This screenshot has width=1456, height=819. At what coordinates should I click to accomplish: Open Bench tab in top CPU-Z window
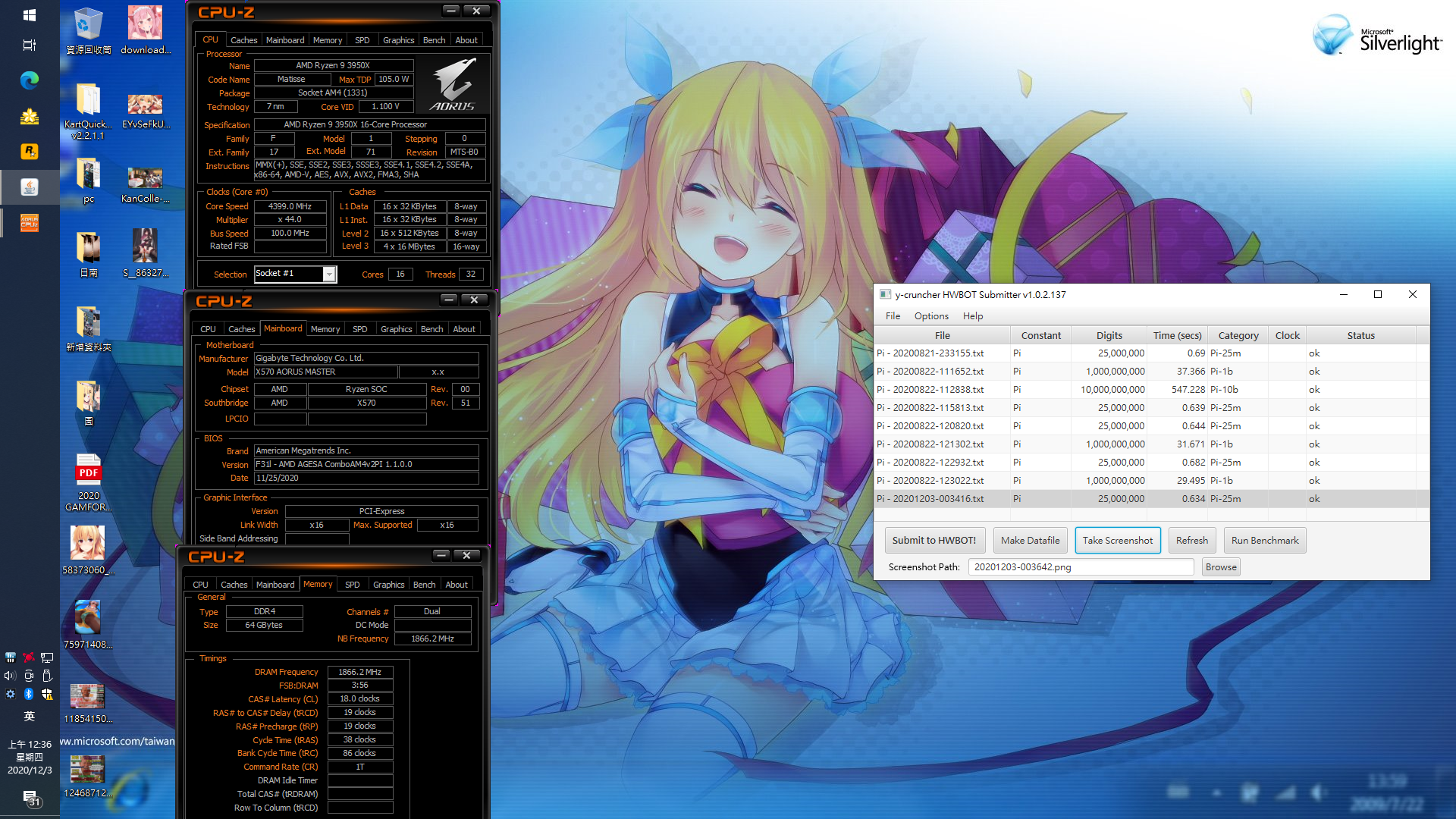point(434,40)
